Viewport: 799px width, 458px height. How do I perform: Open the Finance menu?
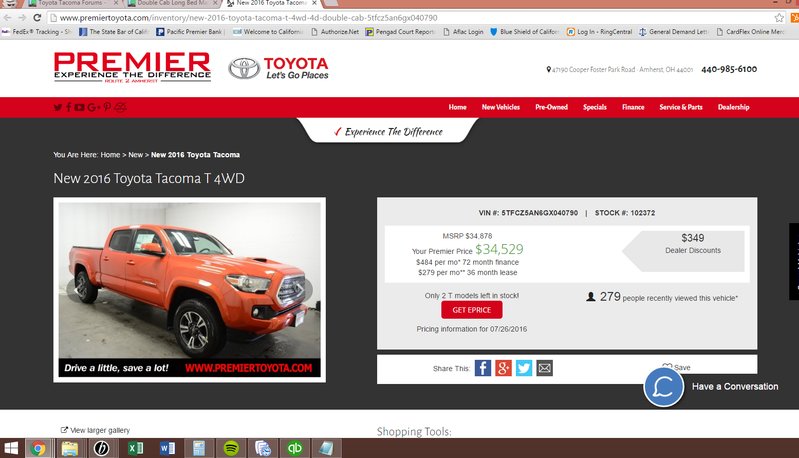pyautogui.click(x=633, y=107)
